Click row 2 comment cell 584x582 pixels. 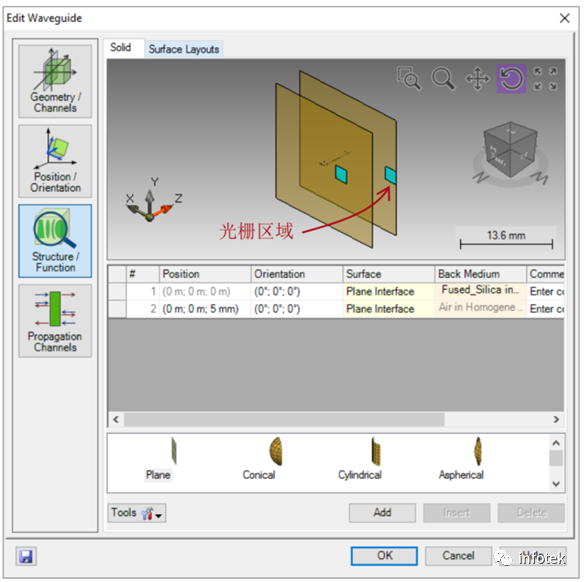pos(546,309)
